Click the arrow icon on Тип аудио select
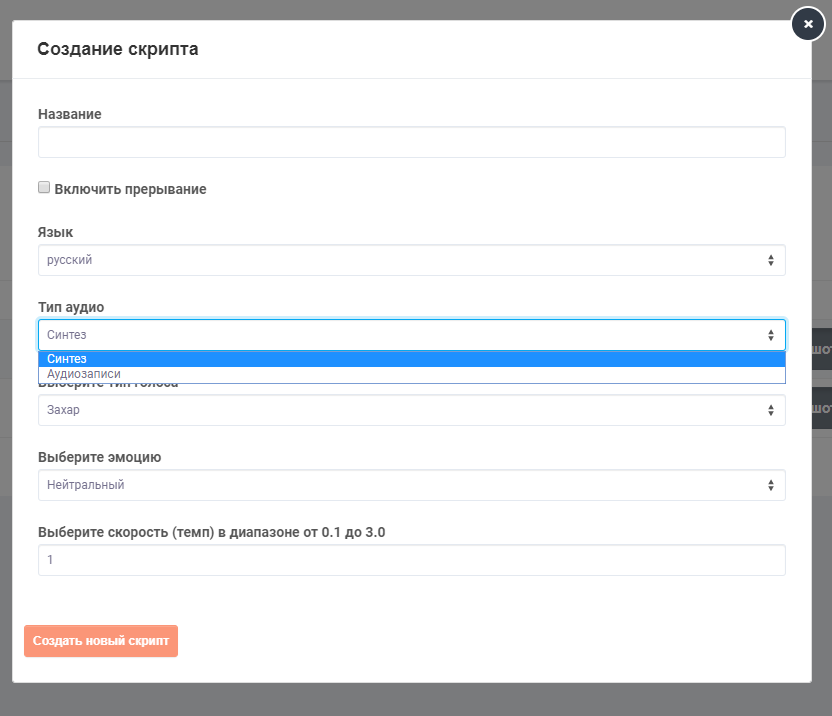Viewport: 832px width, 716px height. coord(770,335)
